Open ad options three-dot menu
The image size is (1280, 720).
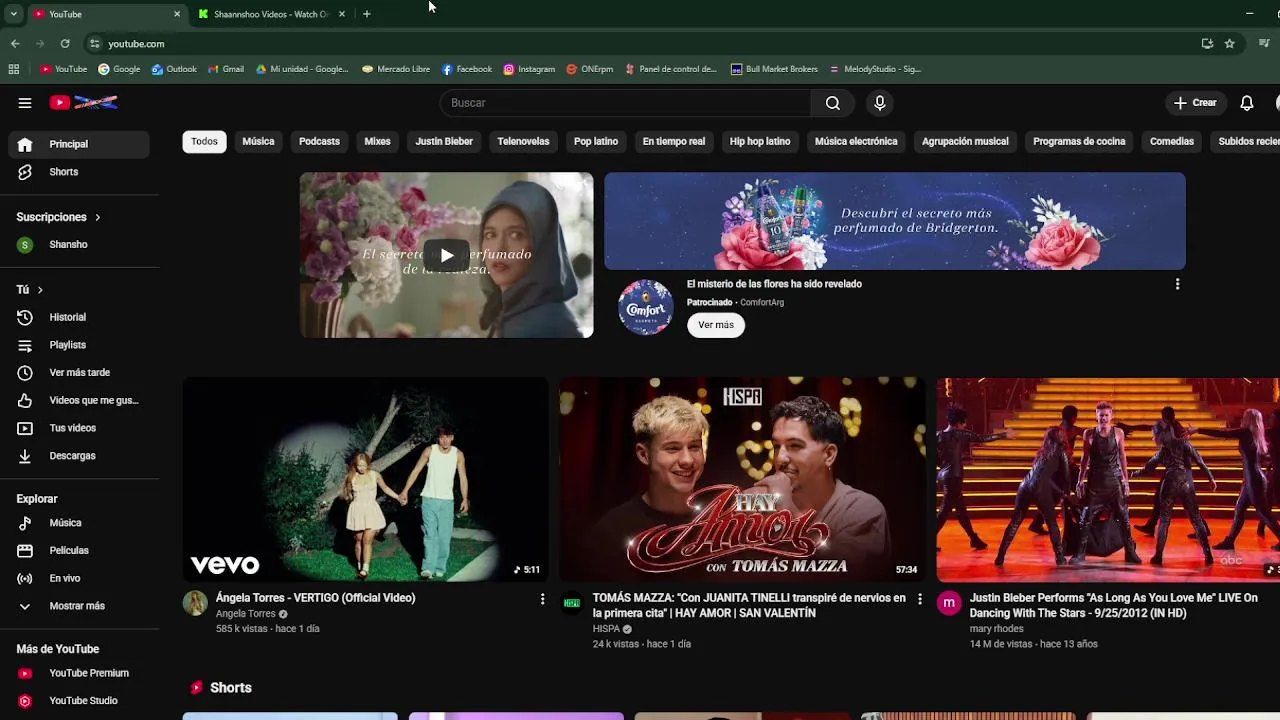[x=1177, y=284]
